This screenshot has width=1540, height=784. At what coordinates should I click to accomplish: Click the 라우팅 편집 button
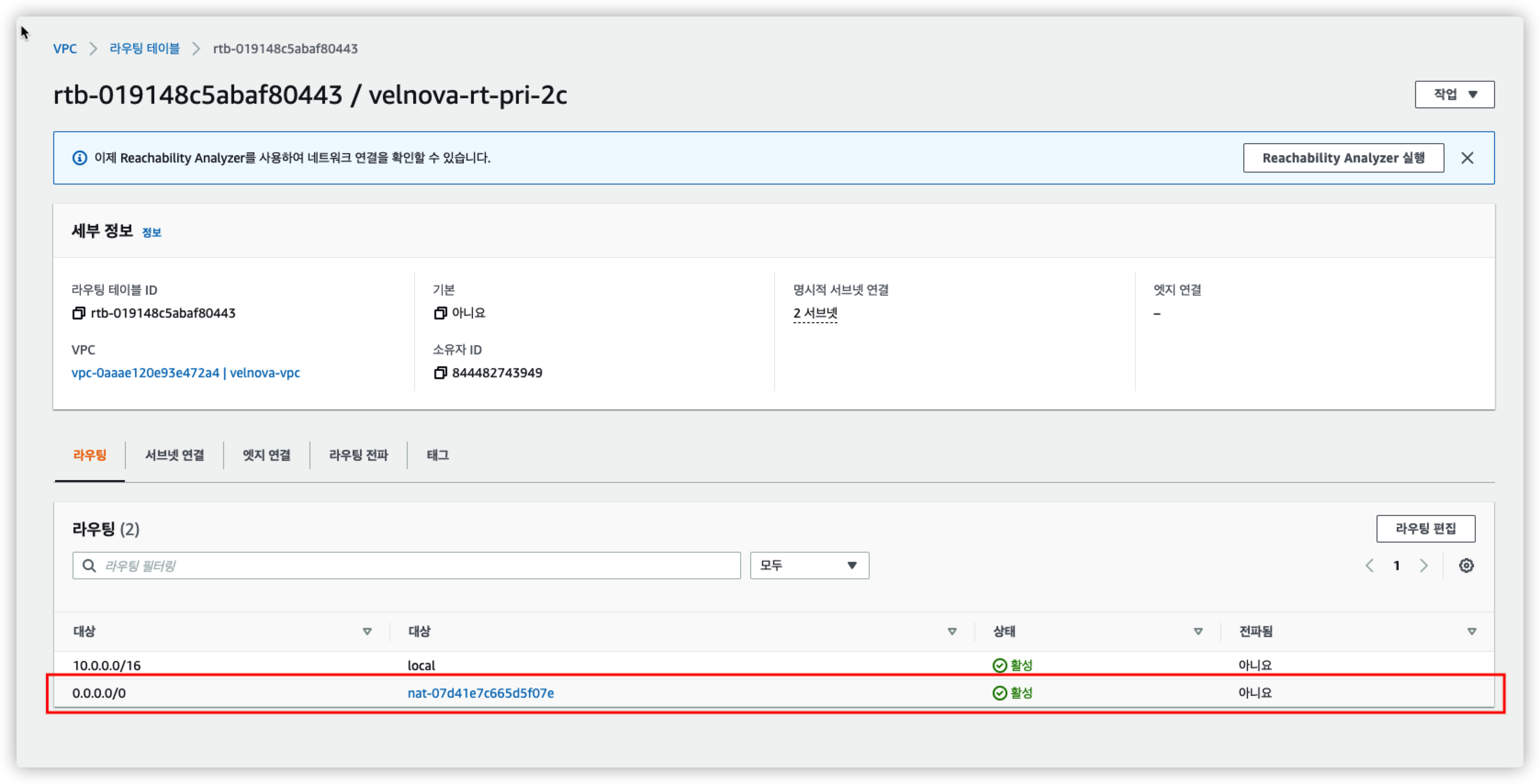click(x=1425, y=529)
